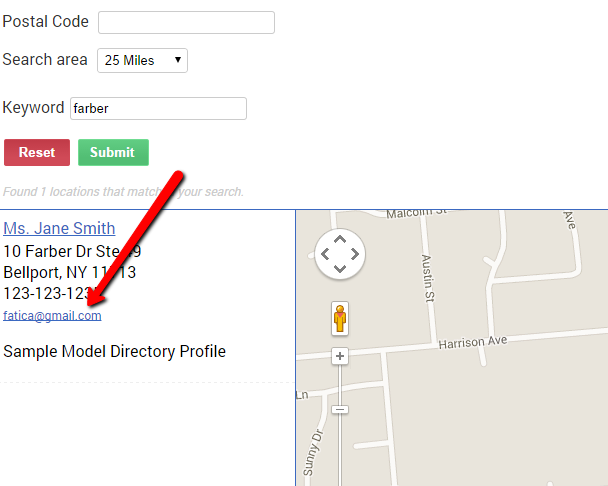
Task: Select the Sample Model Directory Profile text
Action: (114, 351)
